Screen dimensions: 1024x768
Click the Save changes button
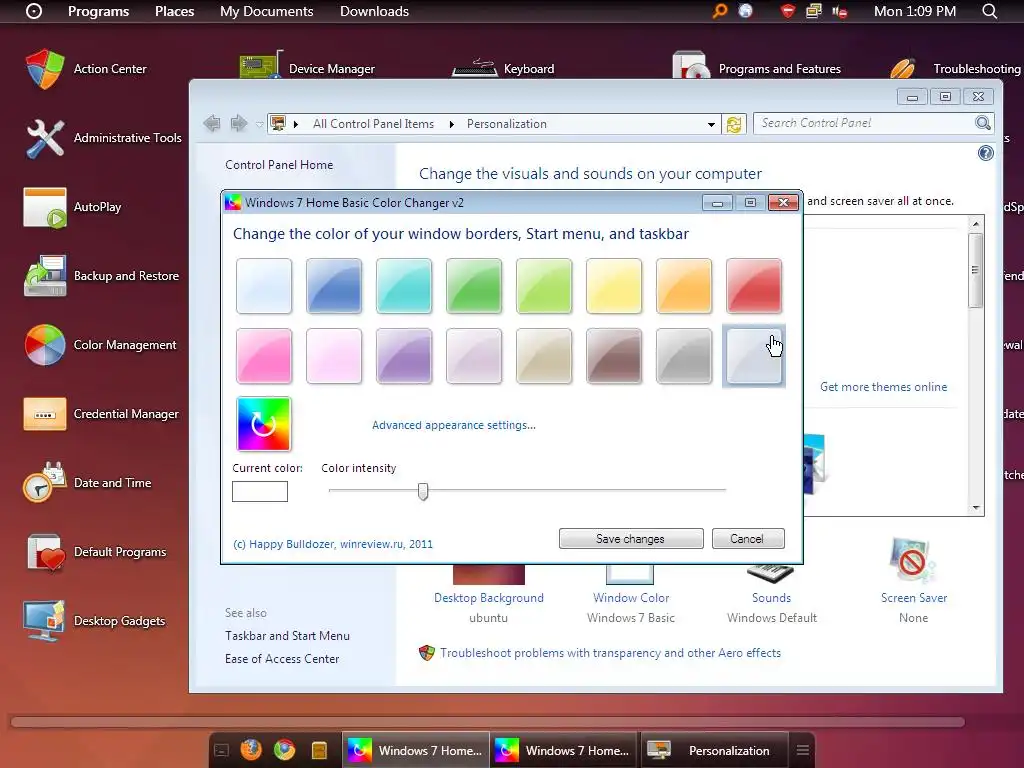click(631, 539)
